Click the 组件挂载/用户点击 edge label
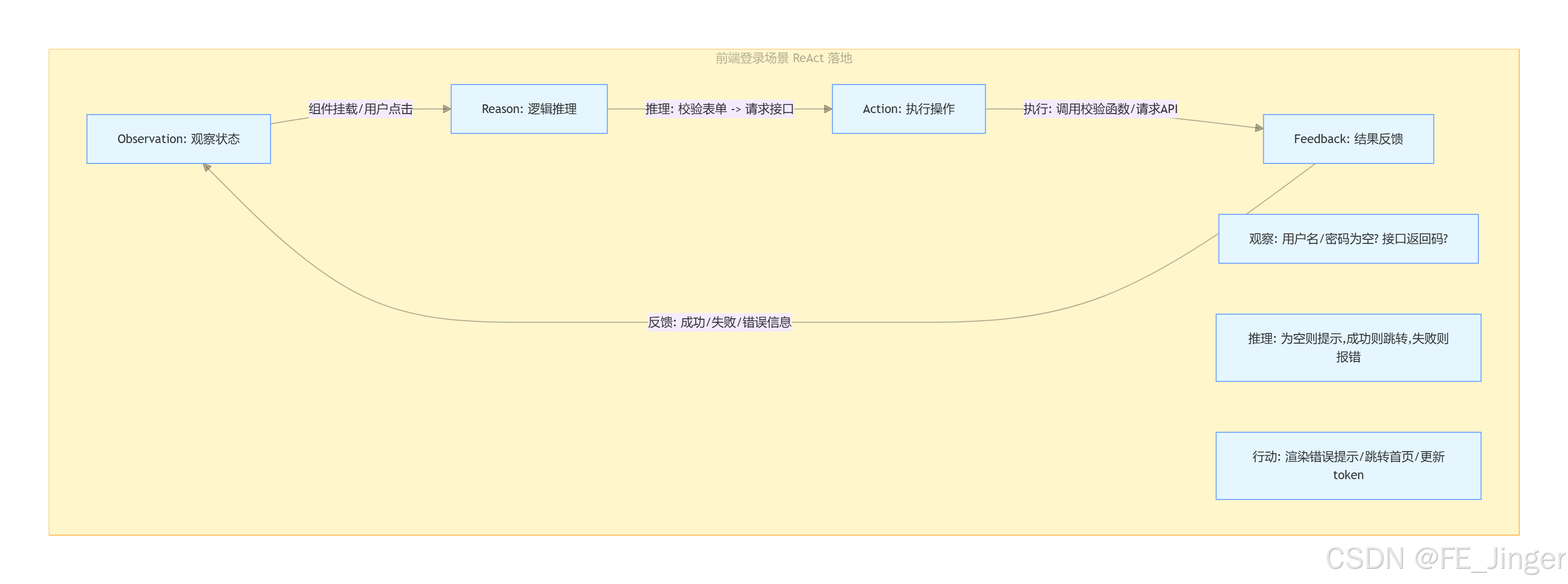This screenshot has height=584, width=1568. click(x=360, y=109)
